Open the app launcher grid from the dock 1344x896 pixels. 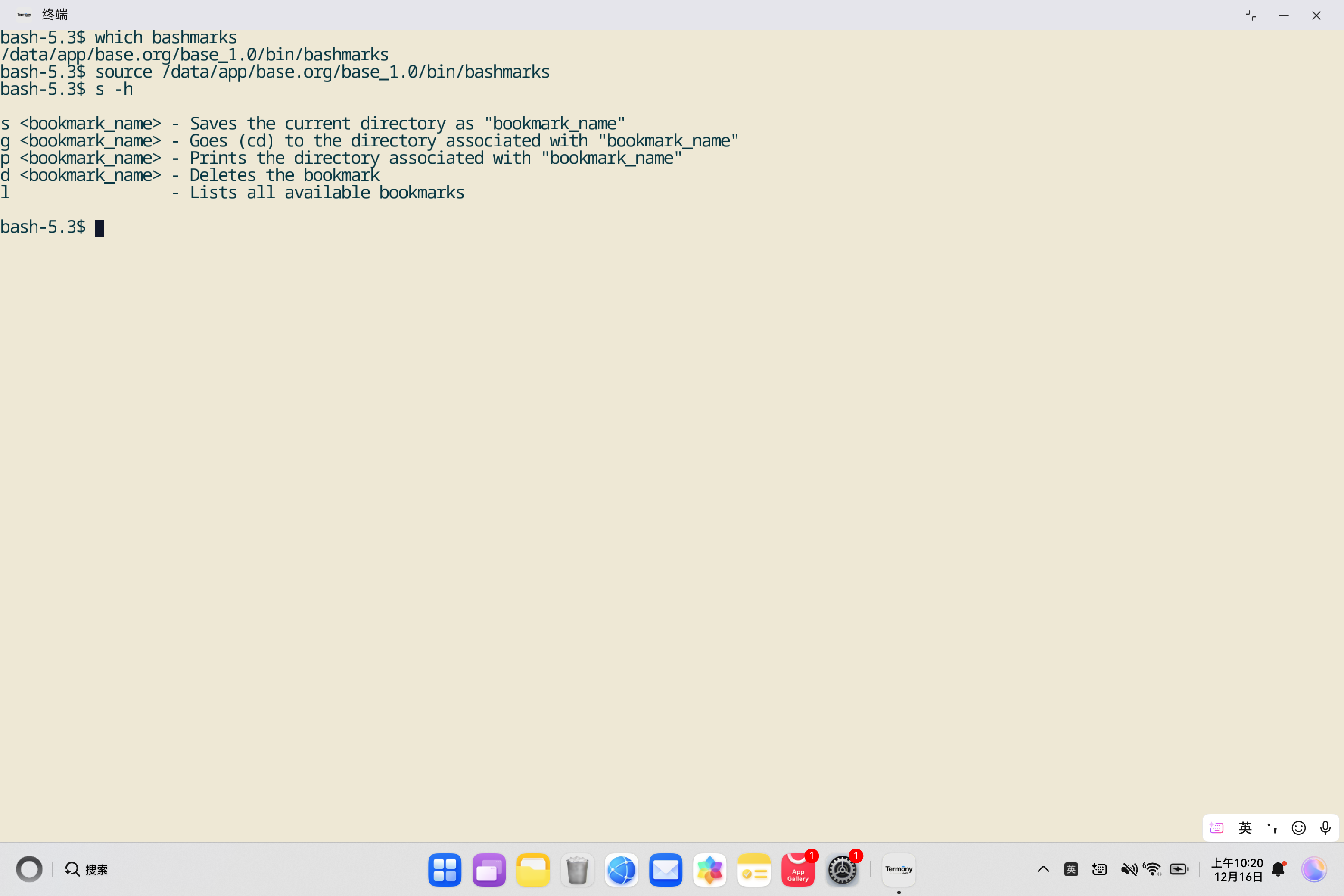point(445,869)
